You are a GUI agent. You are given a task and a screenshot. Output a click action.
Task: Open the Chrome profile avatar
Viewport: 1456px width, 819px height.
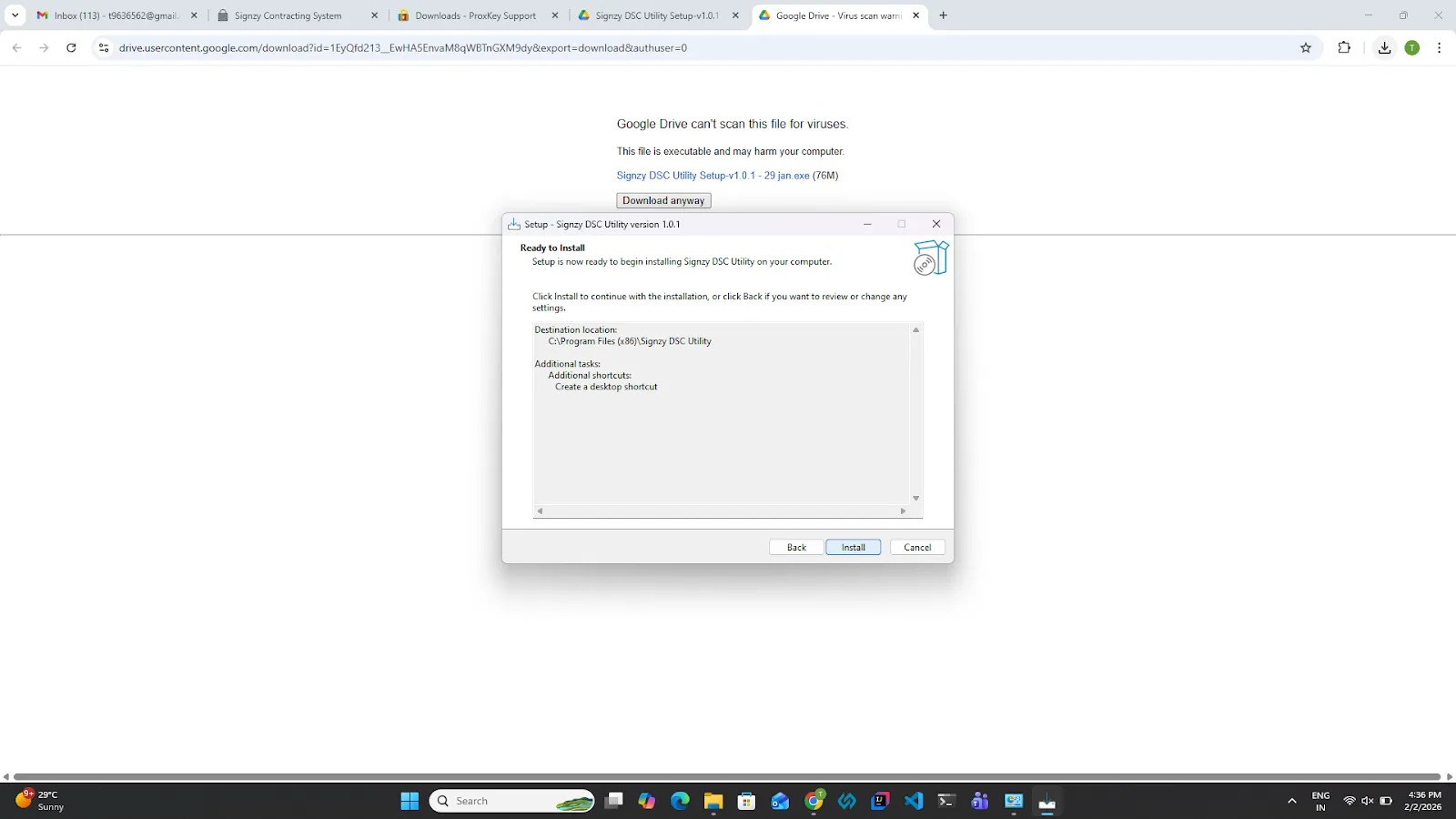click(1412, 48)
